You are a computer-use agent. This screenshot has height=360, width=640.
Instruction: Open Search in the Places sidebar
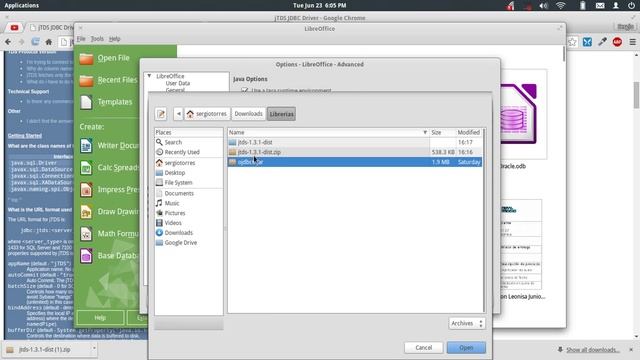point(189,142)
